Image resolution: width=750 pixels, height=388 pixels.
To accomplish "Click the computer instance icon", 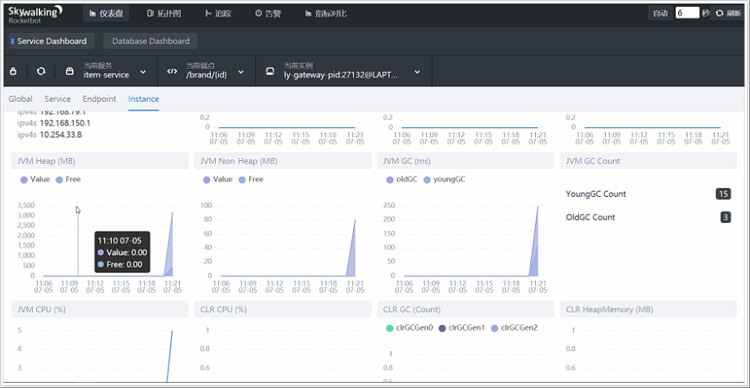I will (x=270, y=71).
